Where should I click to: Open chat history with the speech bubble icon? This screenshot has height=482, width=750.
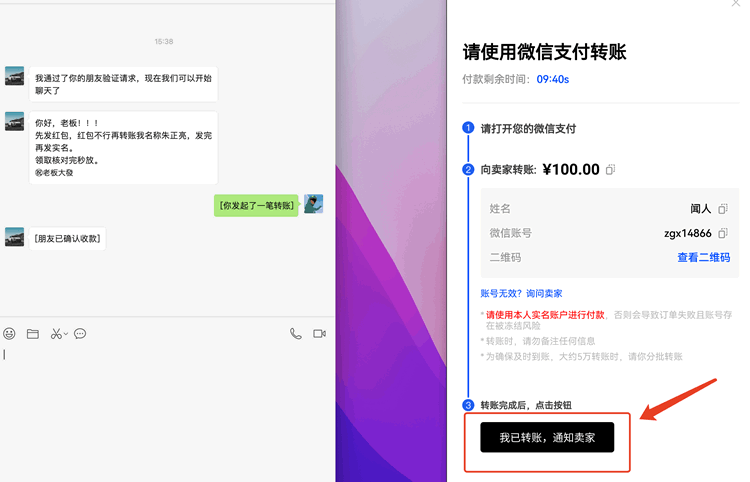[x=80, y=333]
